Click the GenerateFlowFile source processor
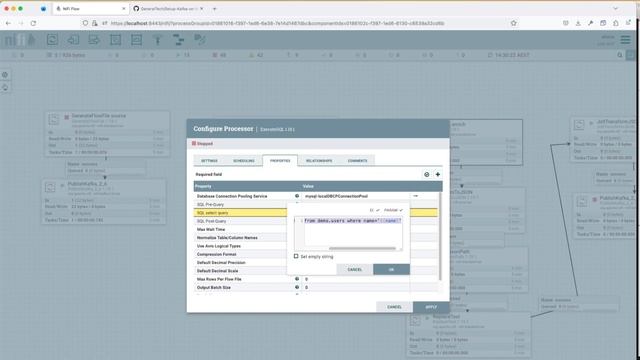The width and height of the screenshot is (640, 360). (107, 133)
